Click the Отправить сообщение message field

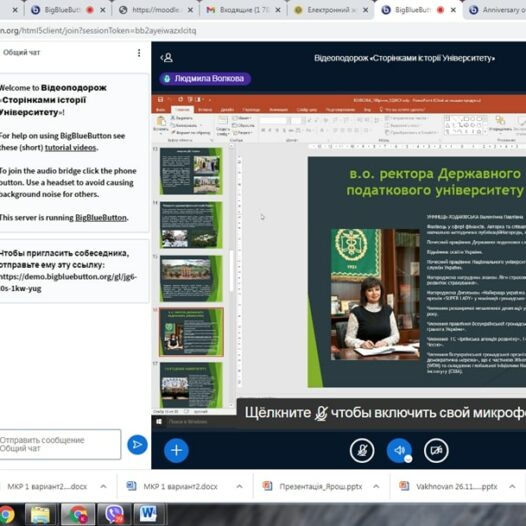tap(60, 444)
